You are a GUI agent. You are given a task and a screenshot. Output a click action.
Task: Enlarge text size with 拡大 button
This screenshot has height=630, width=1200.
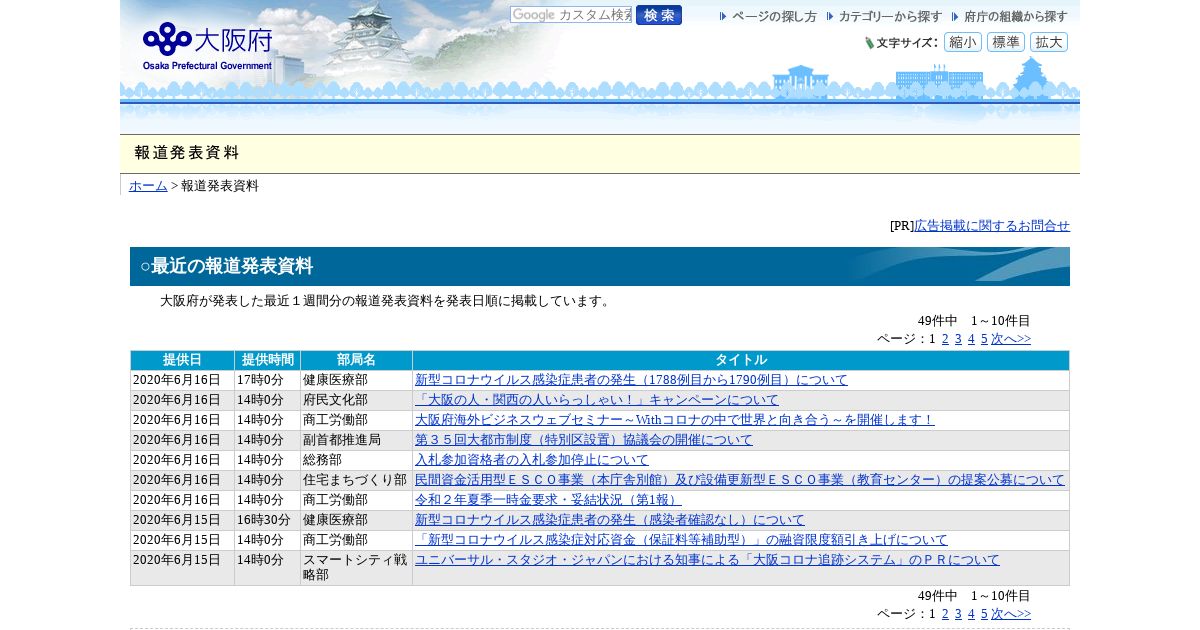(x=1049, y=42)
